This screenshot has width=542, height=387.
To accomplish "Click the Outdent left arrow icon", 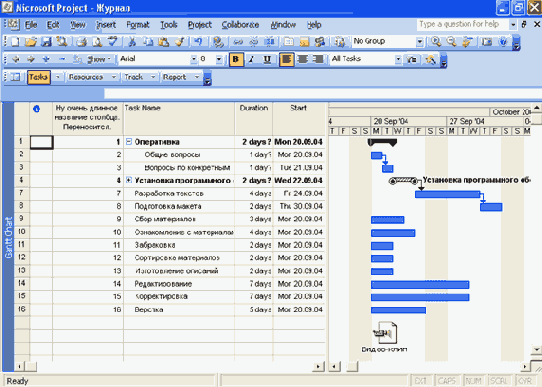I will point(16,59).
